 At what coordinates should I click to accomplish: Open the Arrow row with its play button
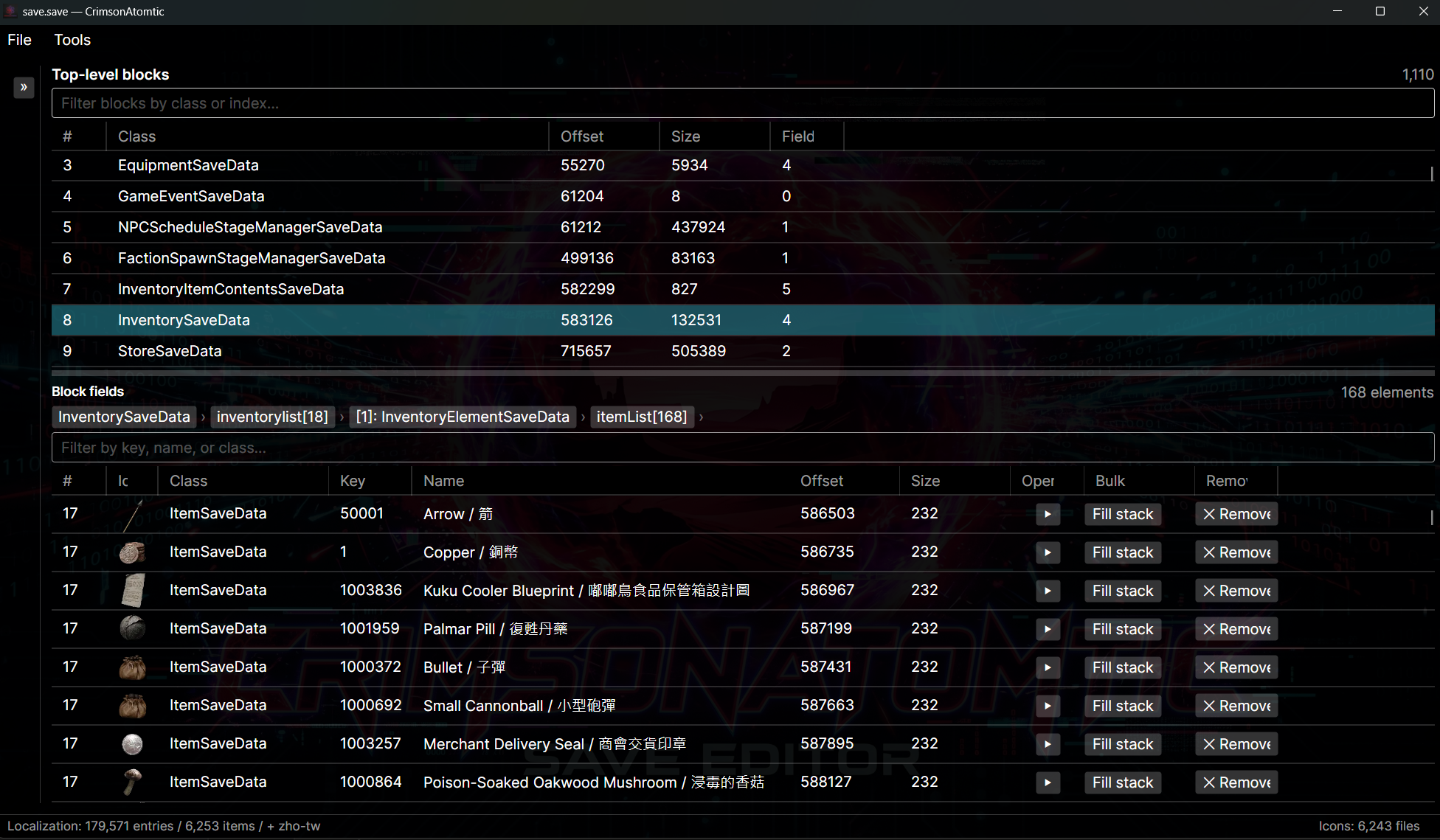click(1048, 514)
